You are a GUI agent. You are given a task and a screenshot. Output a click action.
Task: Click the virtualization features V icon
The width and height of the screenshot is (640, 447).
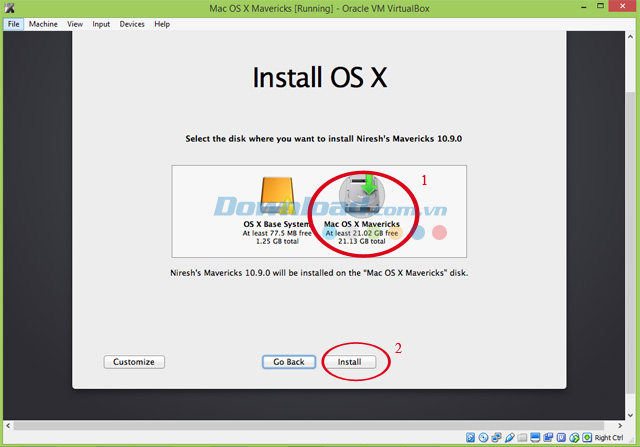[561, 438]
